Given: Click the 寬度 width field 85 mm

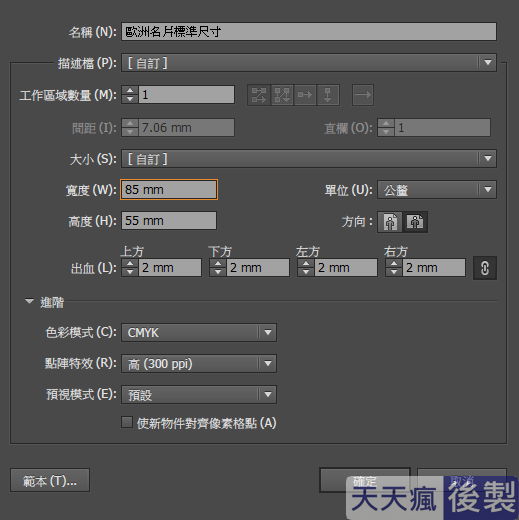Looking at the screenshot, I should click(169, 190).
